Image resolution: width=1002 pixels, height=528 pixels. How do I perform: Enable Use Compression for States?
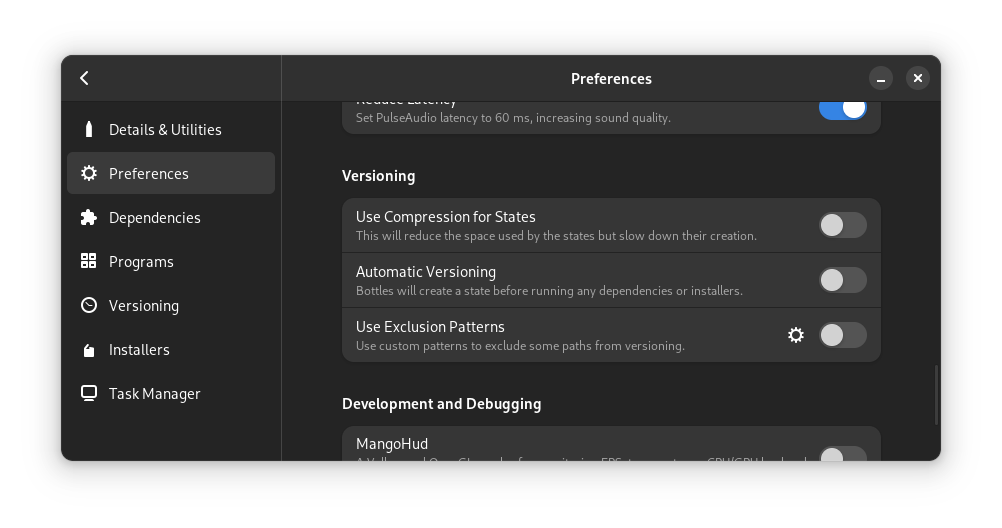tap(842, 225)
